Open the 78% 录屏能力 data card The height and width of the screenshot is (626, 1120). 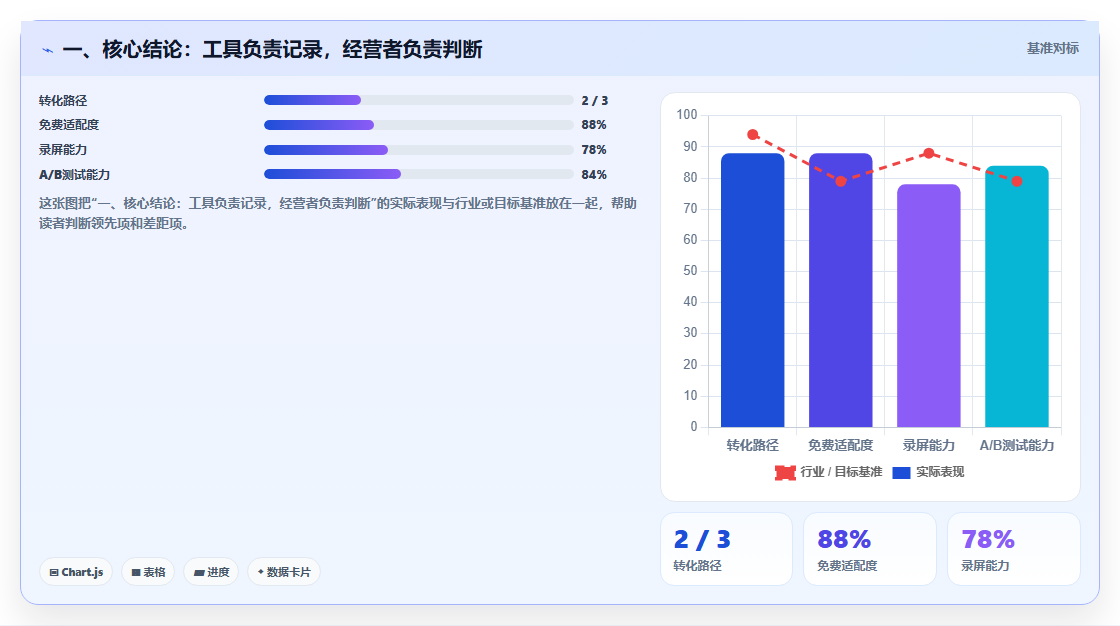(x=1014, y=549)
